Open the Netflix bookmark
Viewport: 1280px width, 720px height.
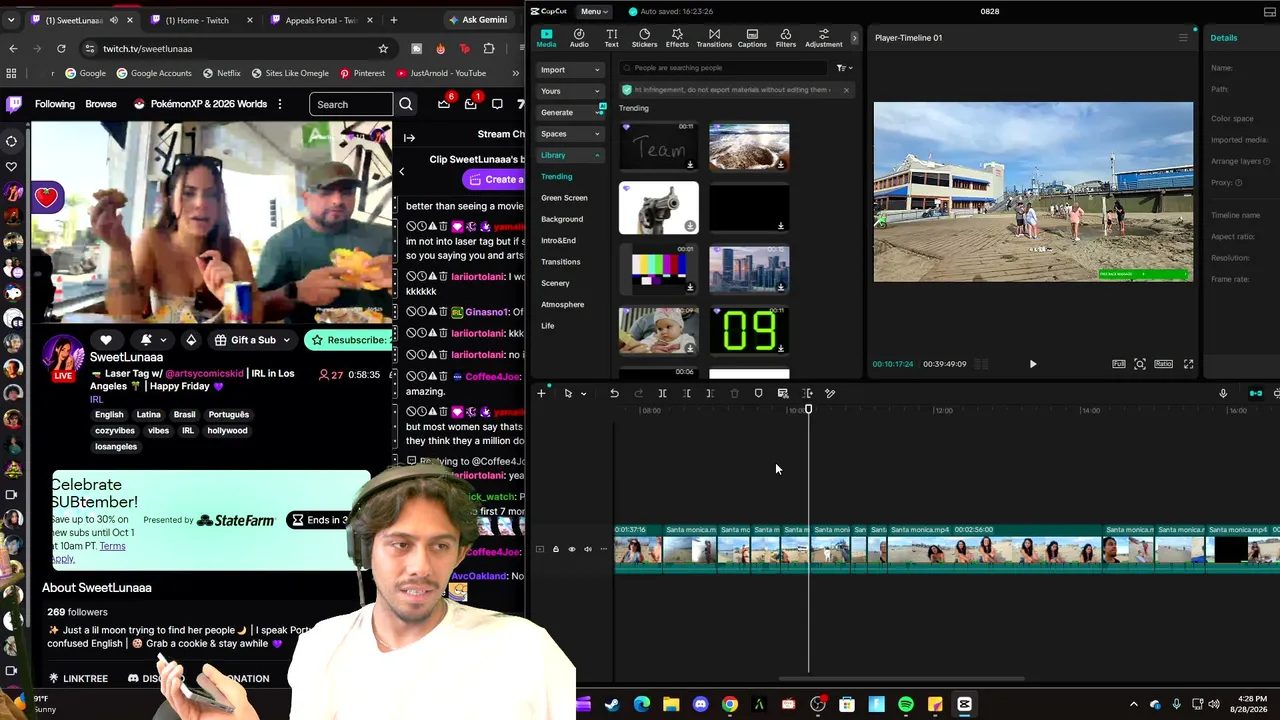point(221,73)
